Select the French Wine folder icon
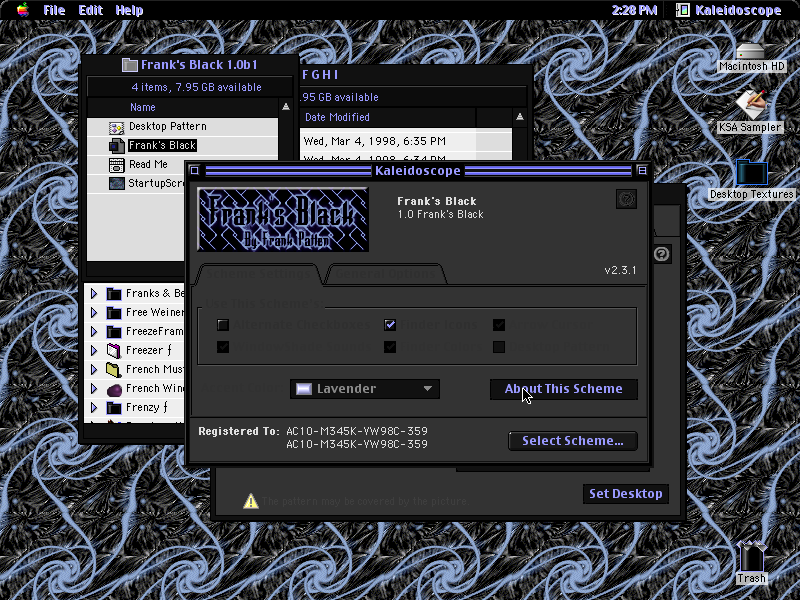The image size is (800, 600). click(x=114, y=389)
